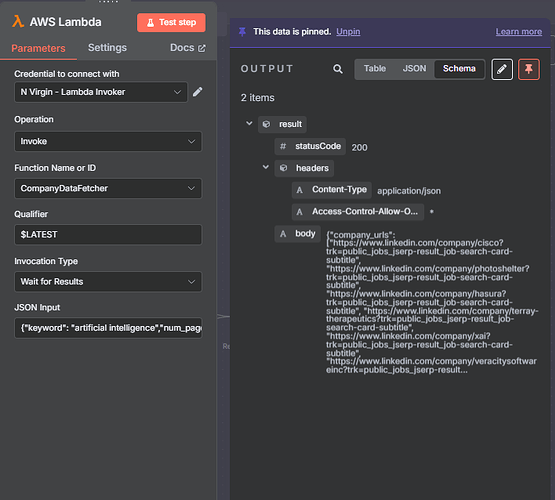
Task: Click the Qualifier $LATEST input field
Action: (x=108, y=235)
